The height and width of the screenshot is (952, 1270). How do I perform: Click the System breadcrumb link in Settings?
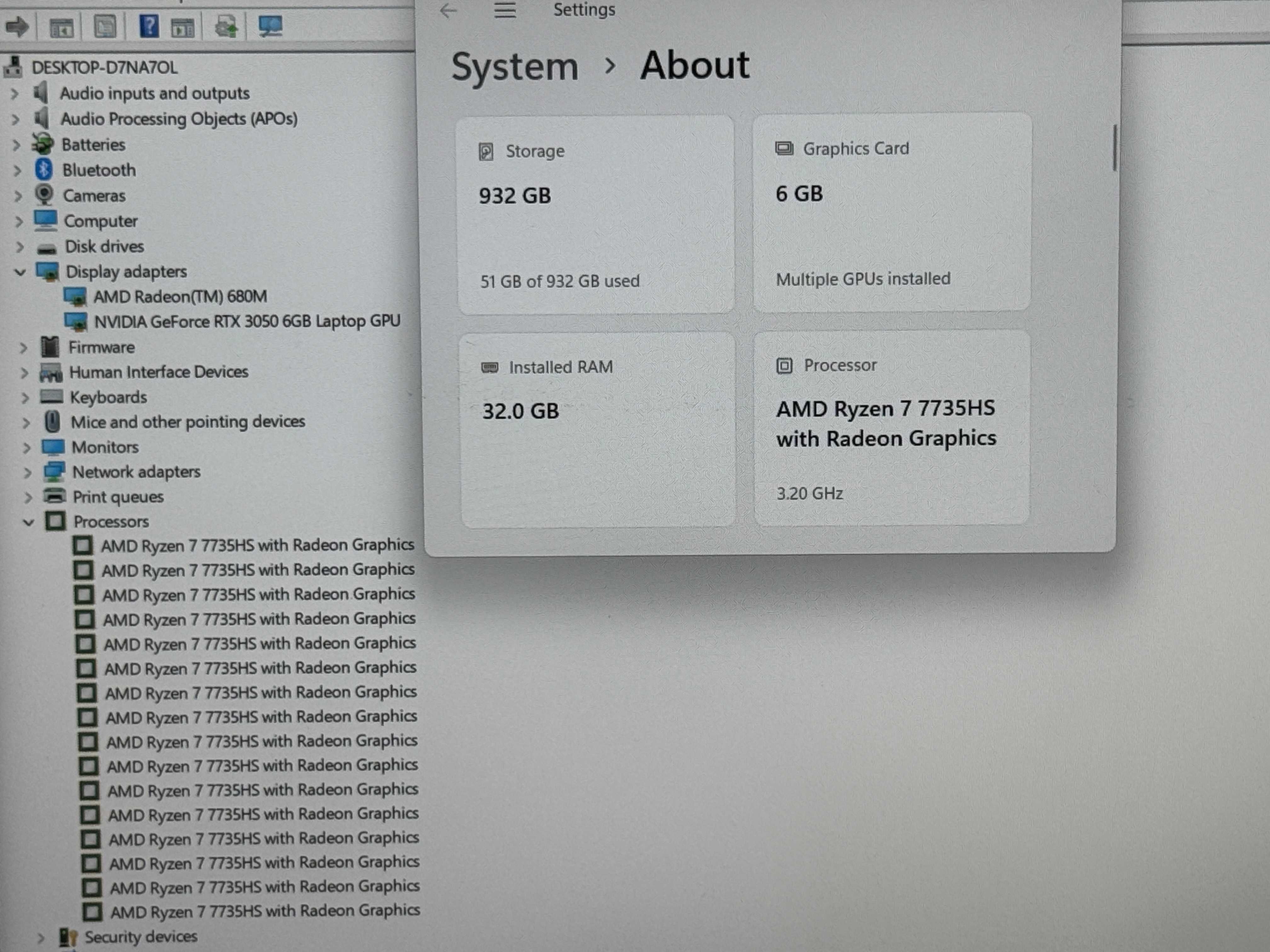coord(514,66)
